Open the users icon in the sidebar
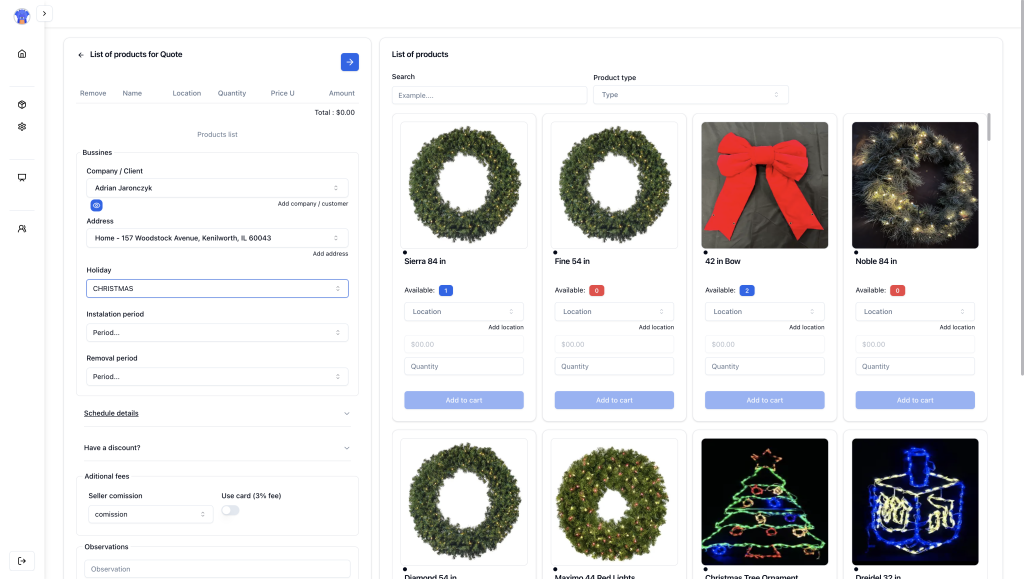Image resolution: width=1024 pixels, height=579 pixels. (22, 228)
